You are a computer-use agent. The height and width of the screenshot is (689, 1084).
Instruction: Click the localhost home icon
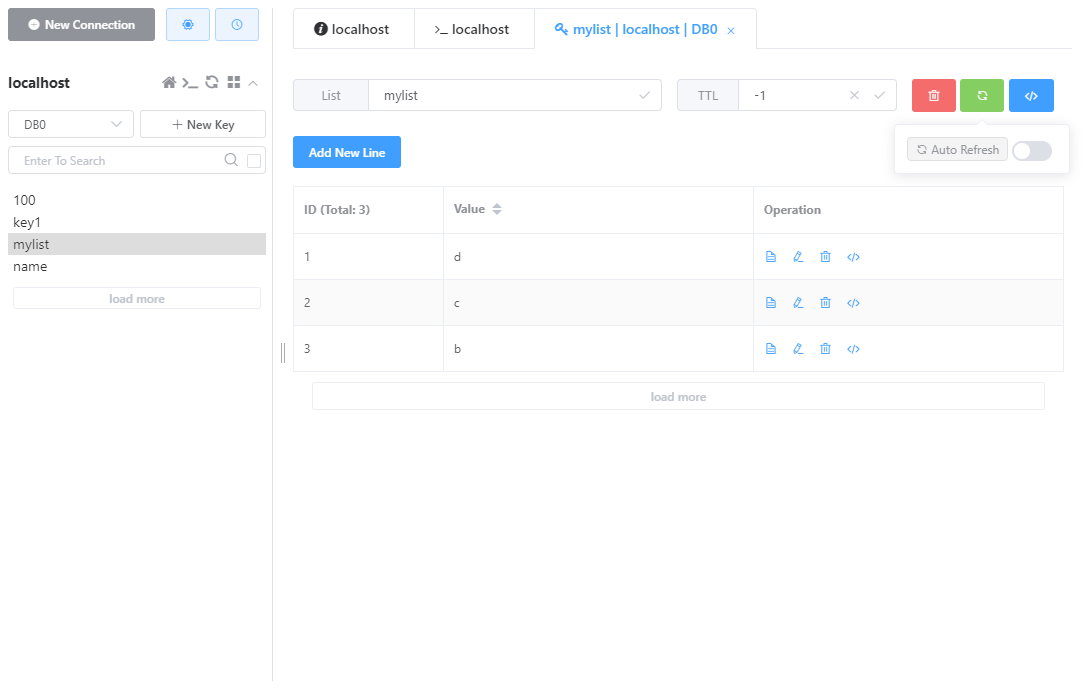pos(169,83)
